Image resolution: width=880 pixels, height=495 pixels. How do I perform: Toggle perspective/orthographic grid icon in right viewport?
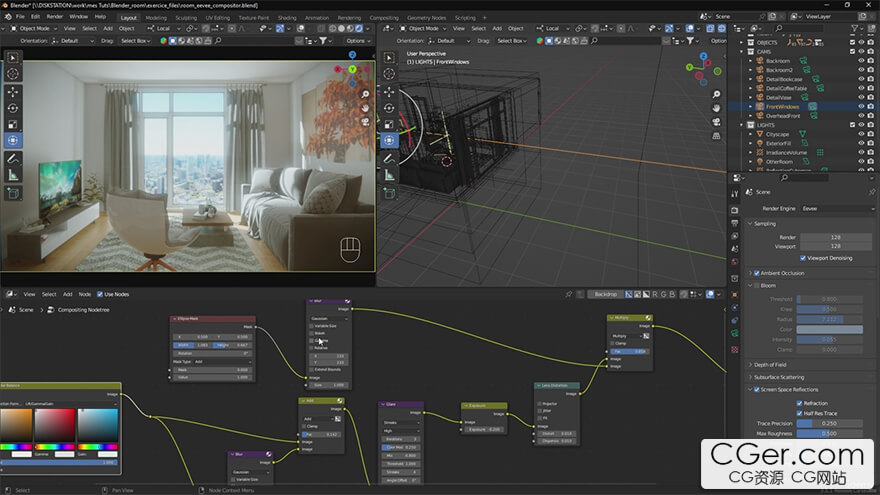tap(716, 136)
